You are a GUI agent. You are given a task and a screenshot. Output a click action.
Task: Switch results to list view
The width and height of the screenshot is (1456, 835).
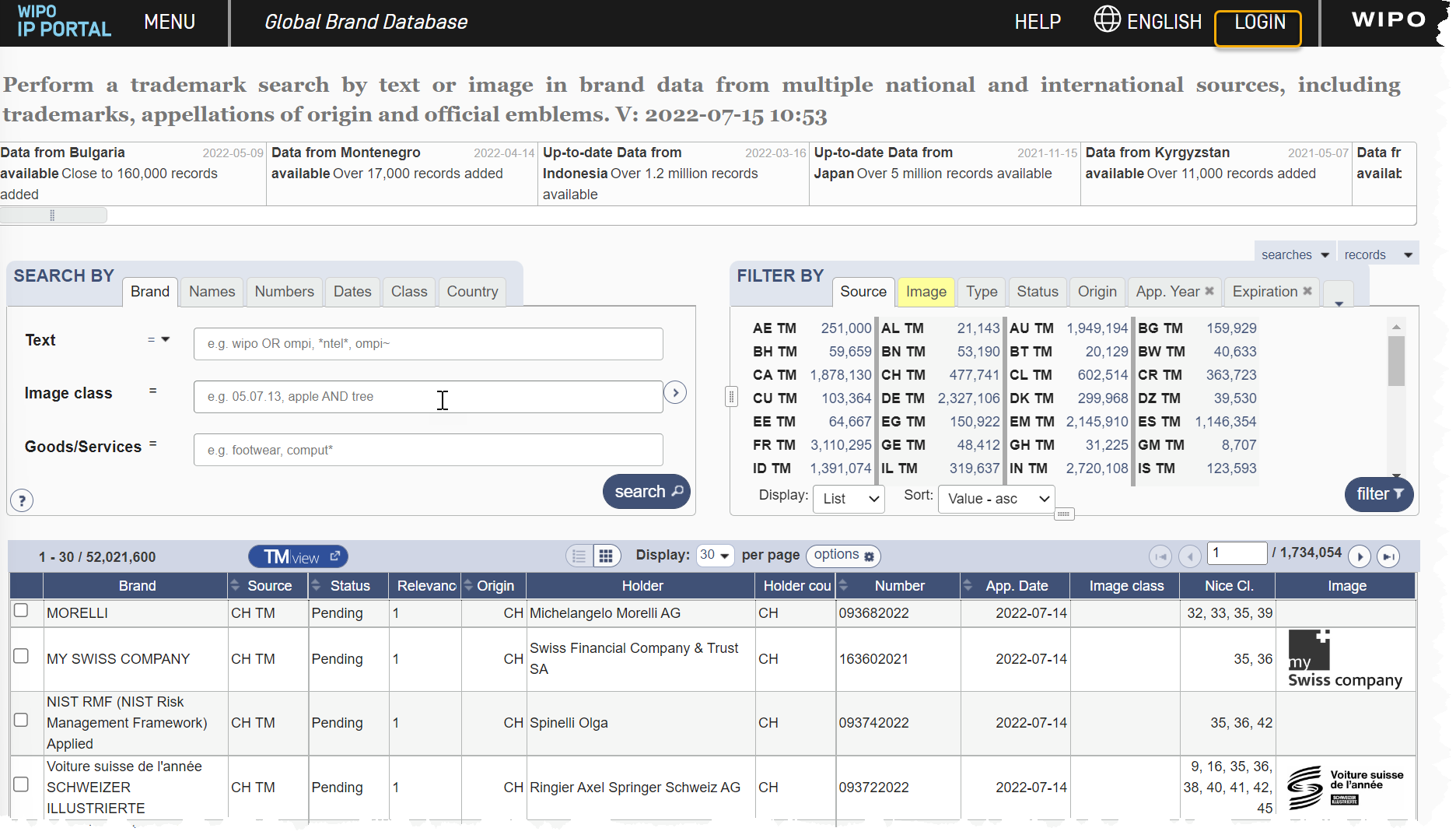point(579,556)
